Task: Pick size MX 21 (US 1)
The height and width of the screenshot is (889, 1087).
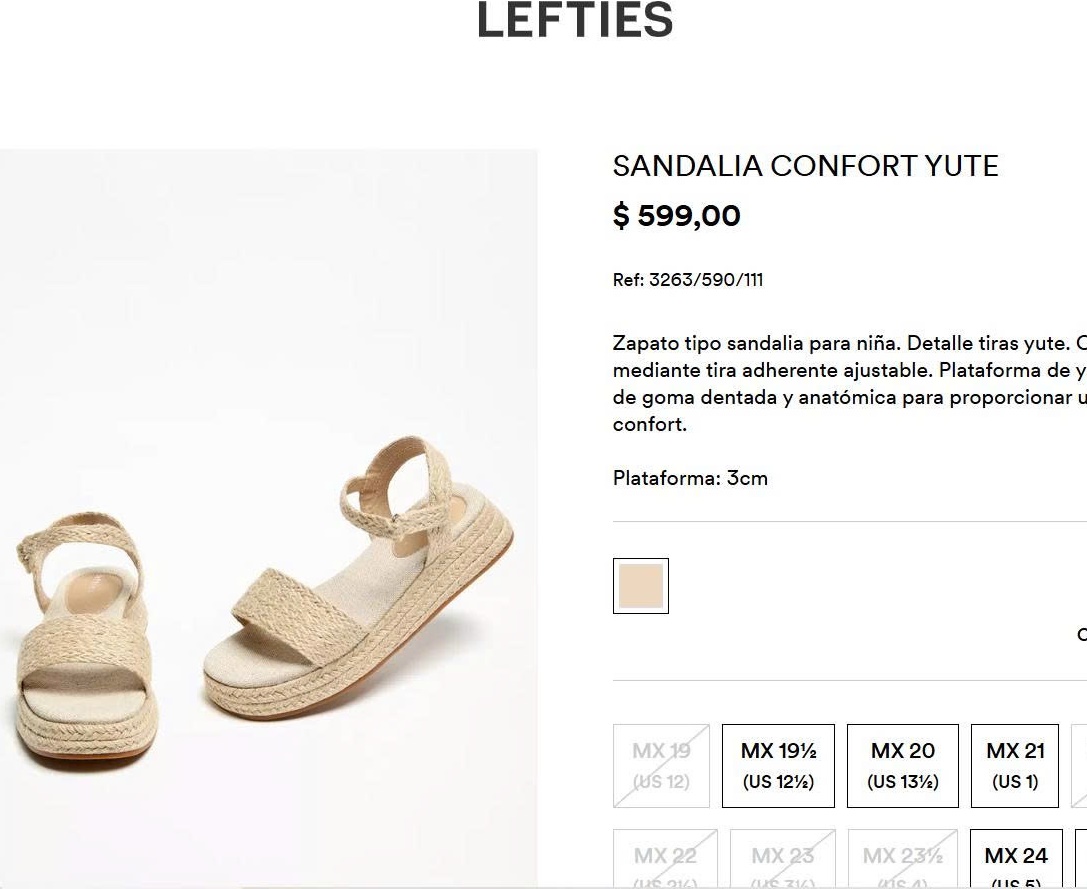Action: 1015,766
